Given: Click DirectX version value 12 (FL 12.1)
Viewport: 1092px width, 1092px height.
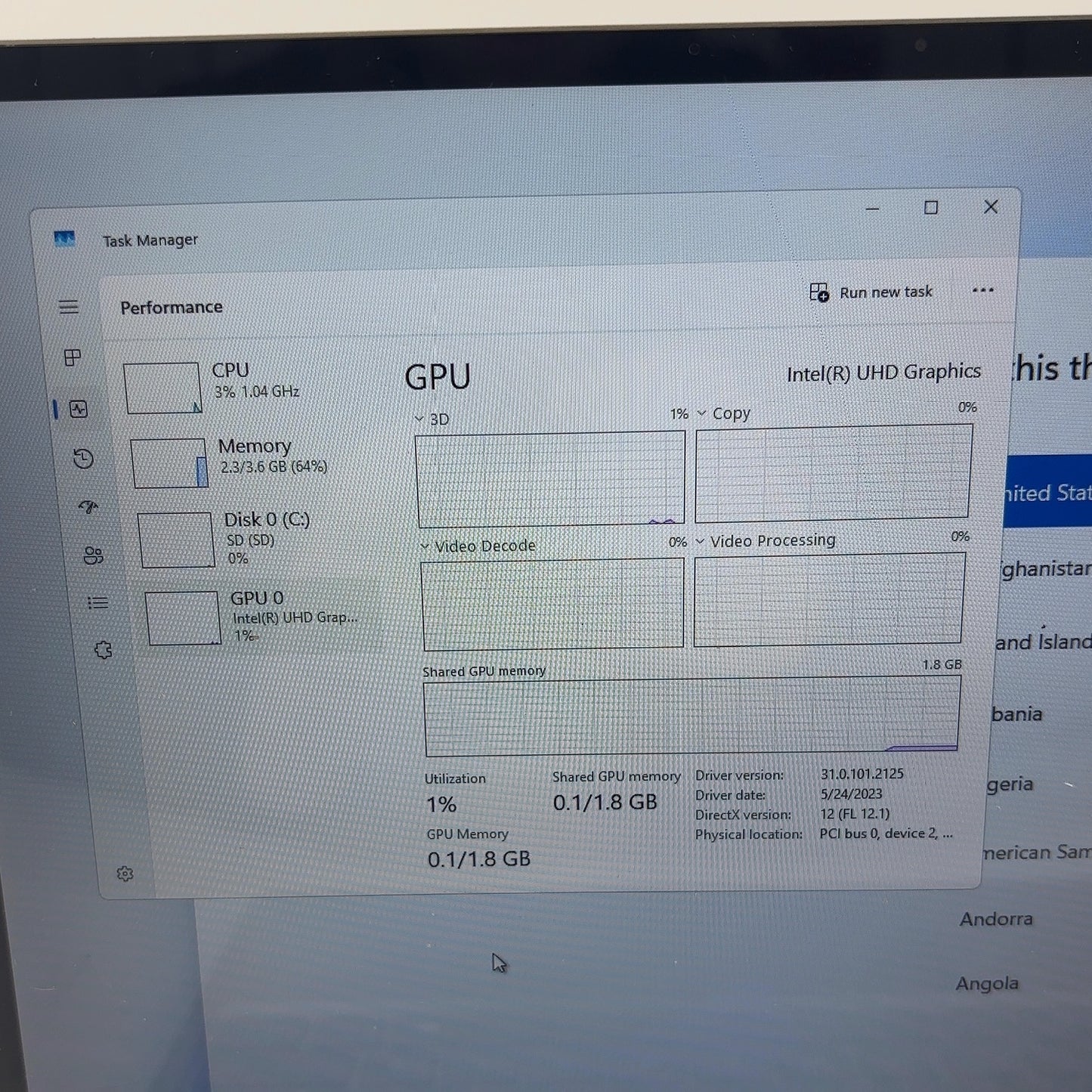Looking at the screenshot, I should (855, 814).
